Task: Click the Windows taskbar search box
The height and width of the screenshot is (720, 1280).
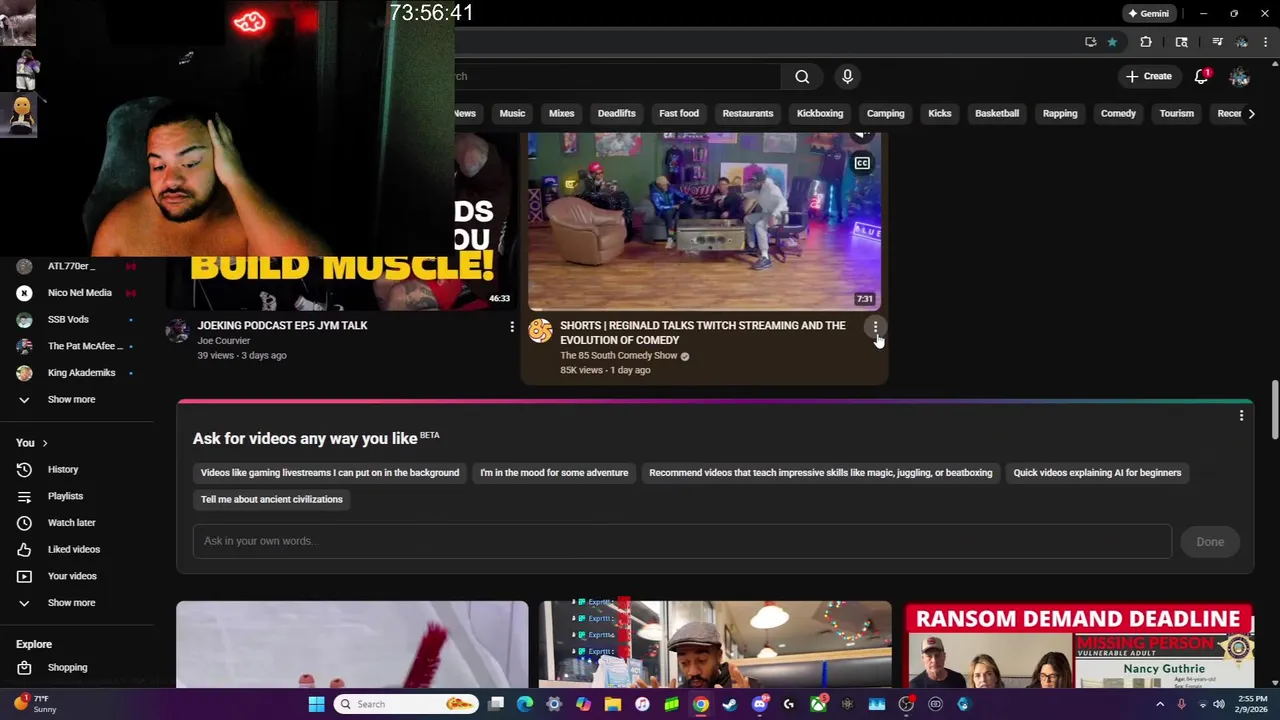Action: point(405,704)
